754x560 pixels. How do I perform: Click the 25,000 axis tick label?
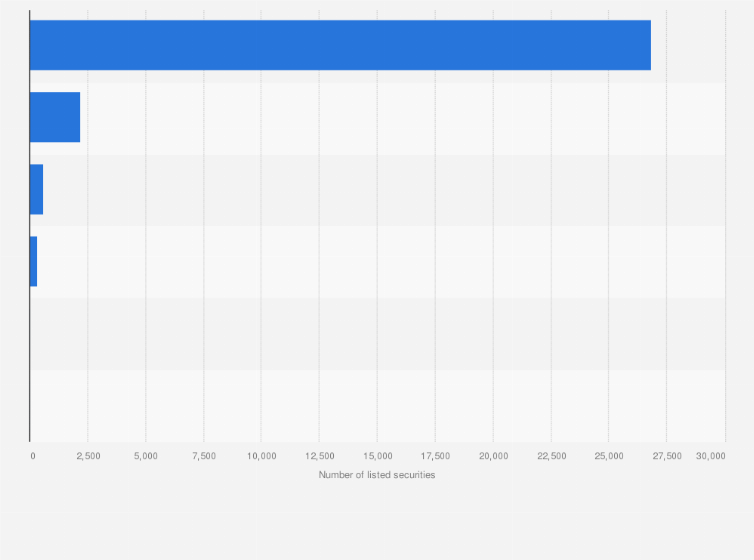click(609, 456)
